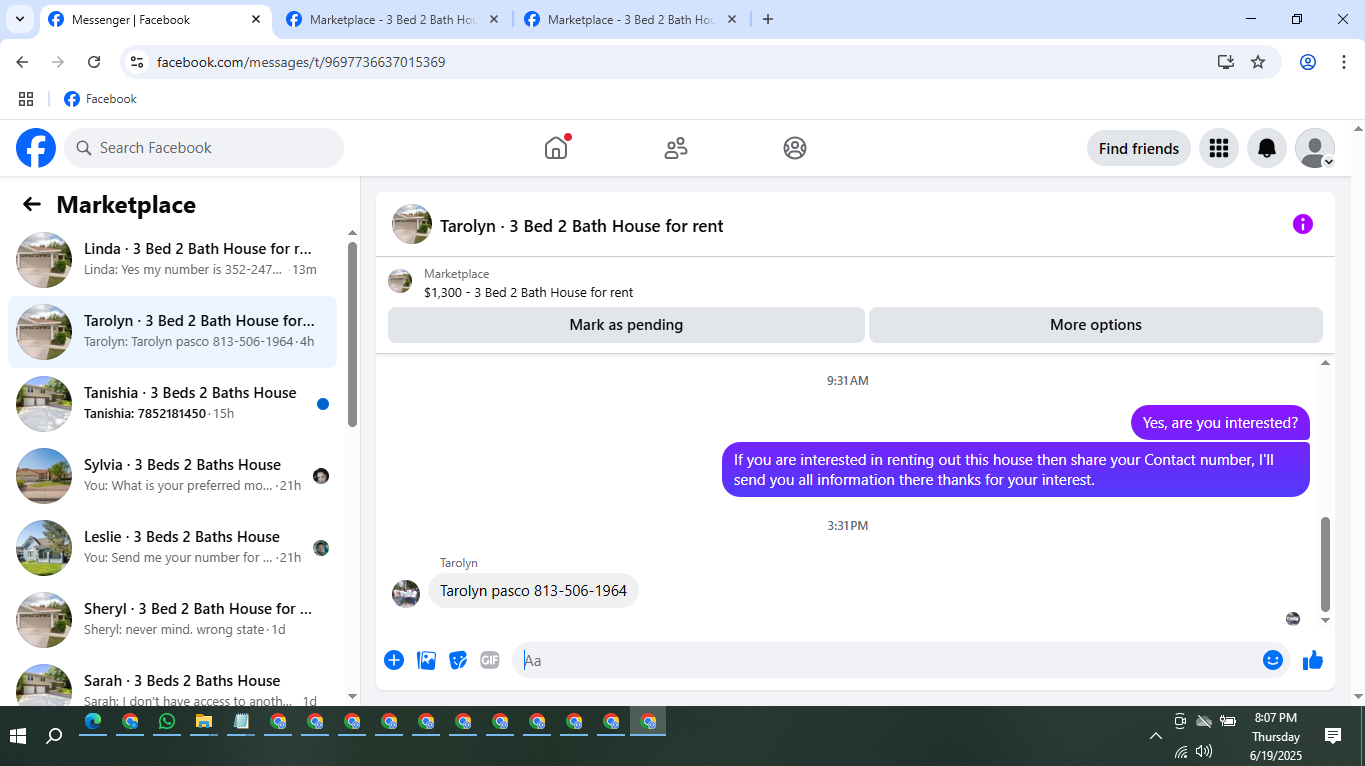Attach a photo using the image icon
The width and height of the screenshot is (1365, 766).
tap(426, 660)
